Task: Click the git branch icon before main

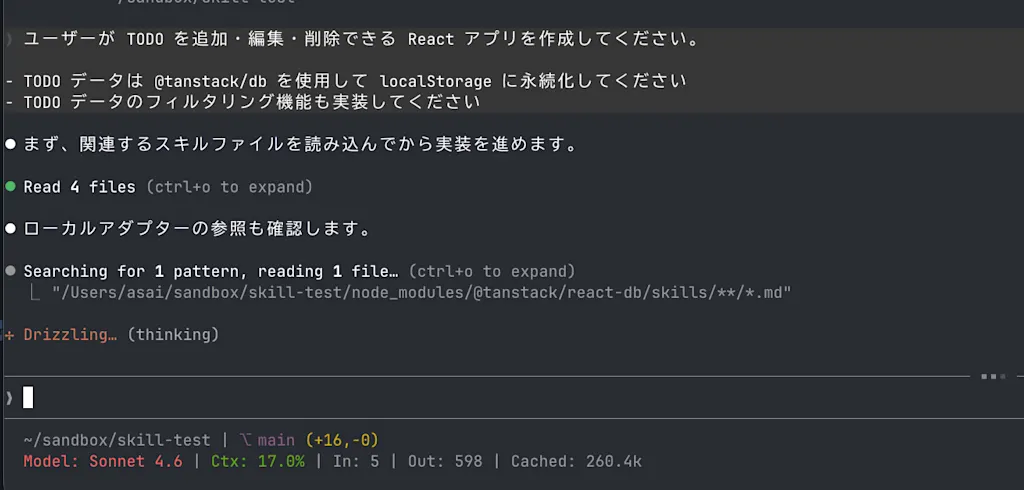Action: tap(246, 440)
